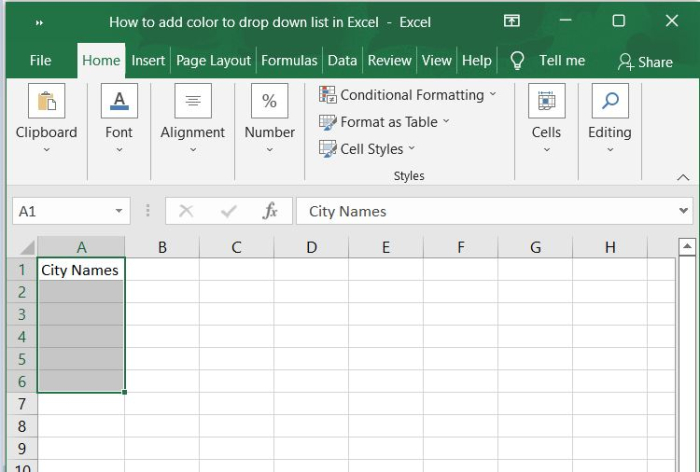Screen dimensions: 700x472
Task: Click the Cell Styles icon
Action: 328,149
